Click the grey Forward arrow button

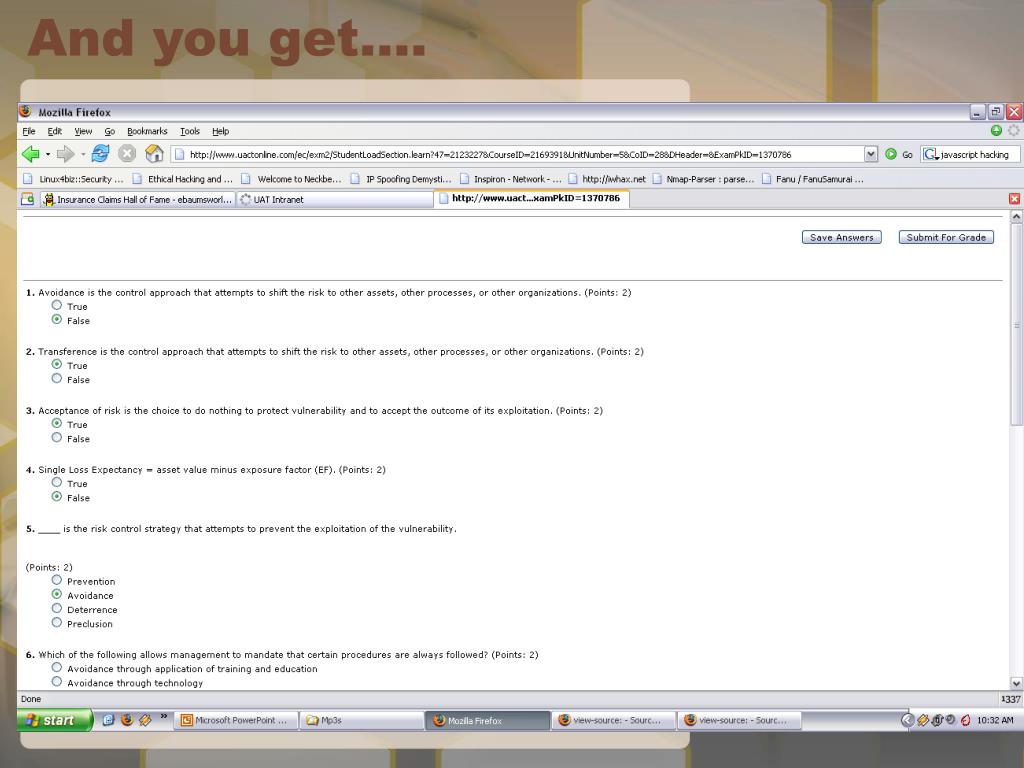(x=65, y=154)
